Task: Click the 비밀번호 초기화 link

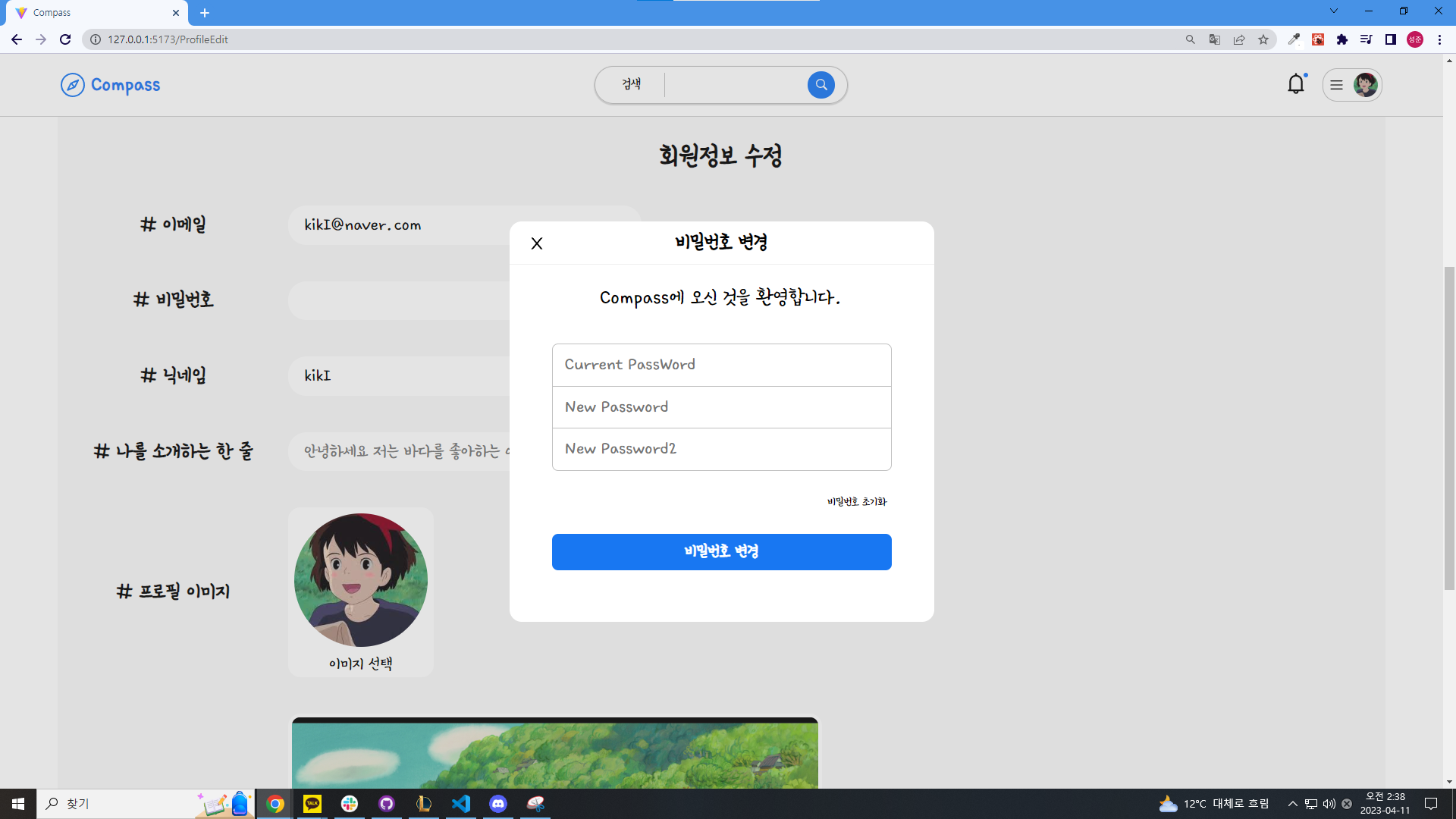Action: tap(856, 501)
